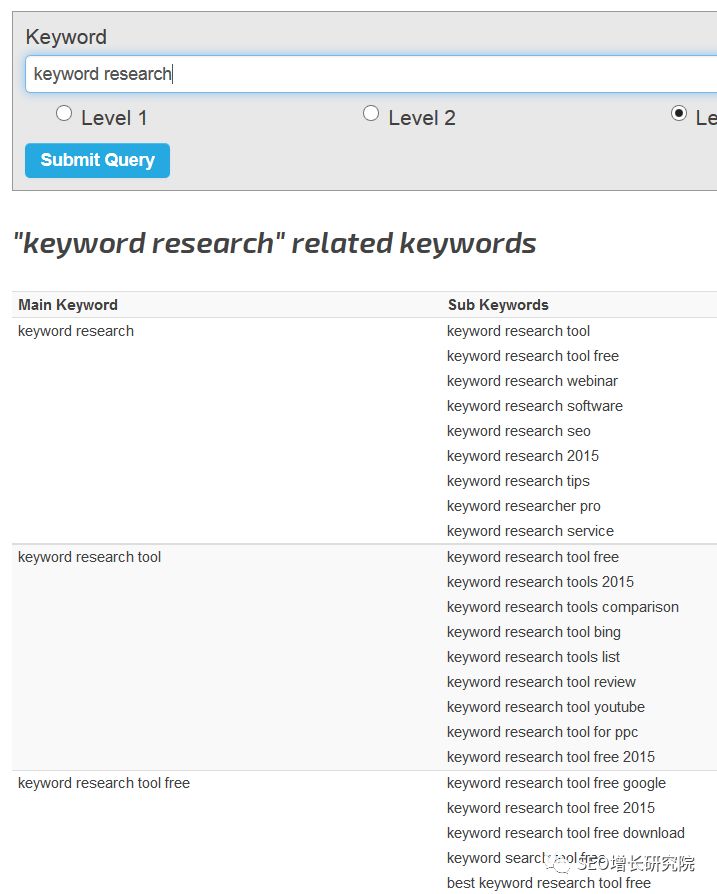Click 'keyword researcher pro' entry
Screen dimensions: 717x894
[x=524, y=506]
